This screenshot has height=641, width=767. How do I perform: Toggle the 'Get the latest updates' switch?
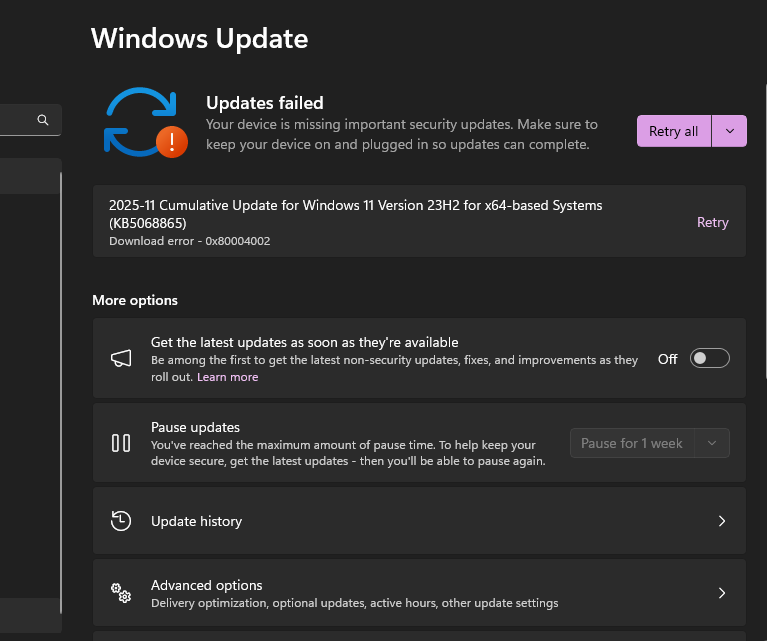point(709,359)
